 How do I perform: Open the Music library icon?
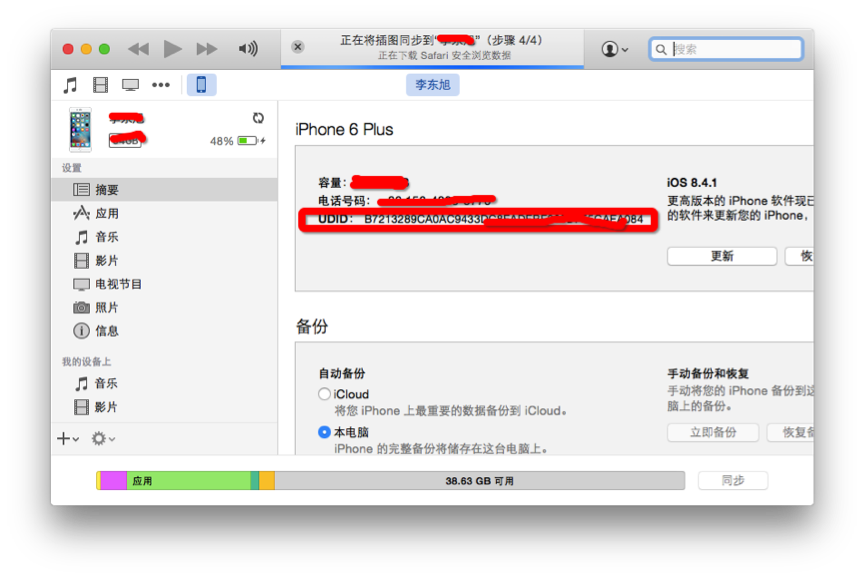[70, 85]
